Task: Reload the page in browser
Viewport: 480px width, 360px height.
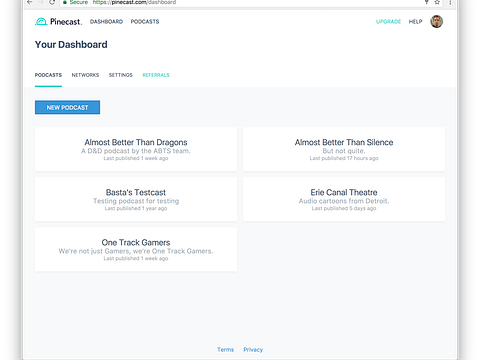Action: tap(52, 2)
